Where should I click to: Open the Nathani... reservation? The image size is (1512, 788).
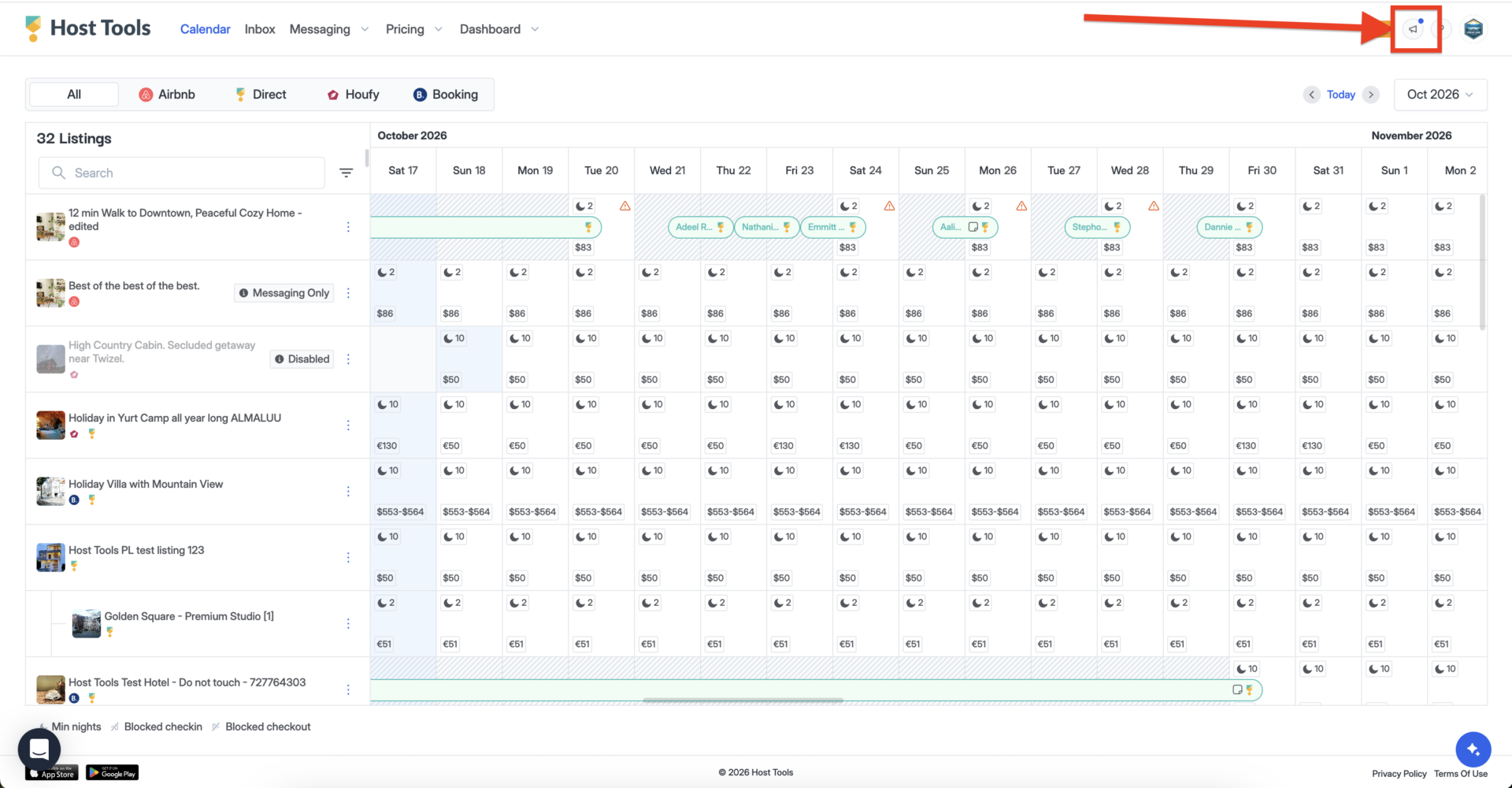tap(767, 227)
